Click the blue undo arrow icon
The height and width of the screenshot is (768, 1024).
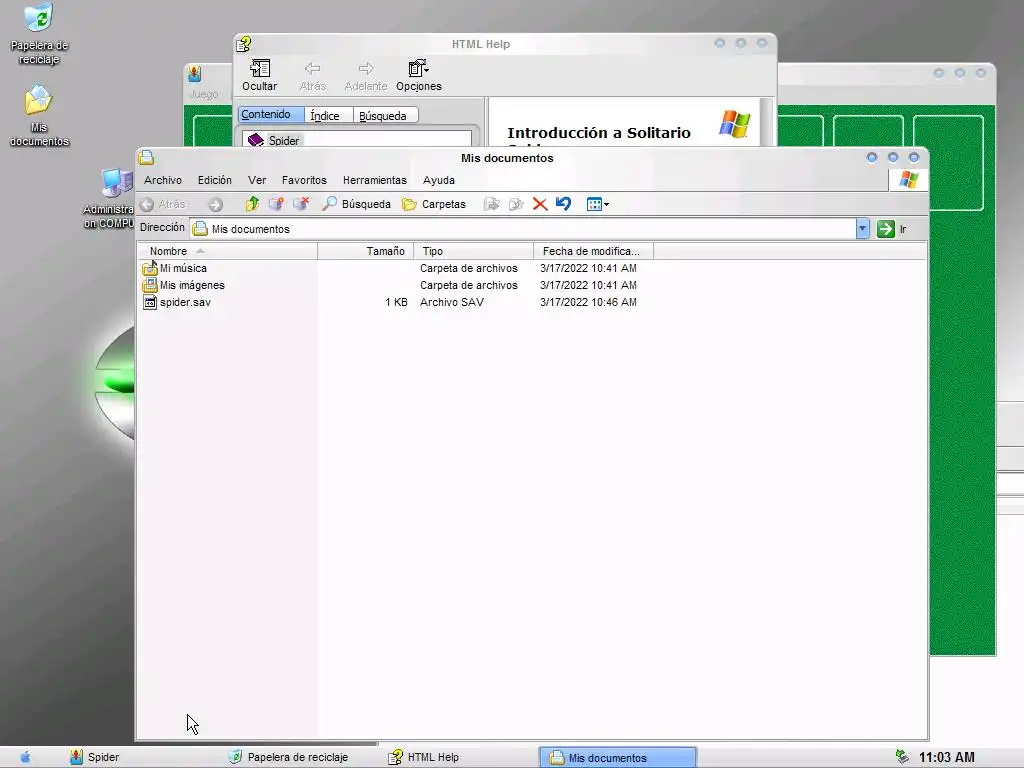tap(563, 204)
